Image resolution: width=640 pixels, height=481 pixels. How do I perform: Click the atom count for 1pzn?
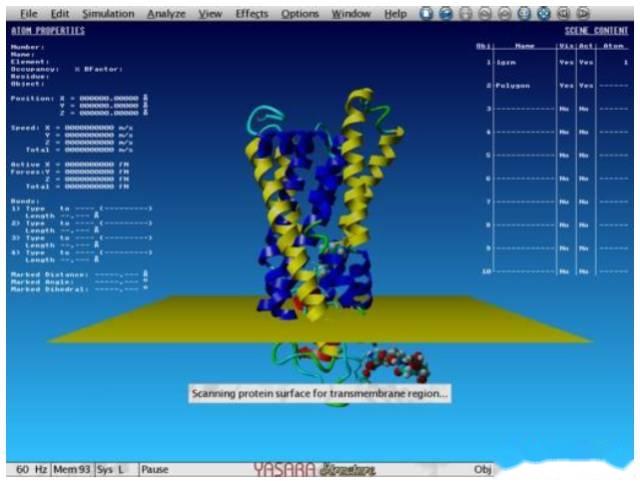(625, 62)
